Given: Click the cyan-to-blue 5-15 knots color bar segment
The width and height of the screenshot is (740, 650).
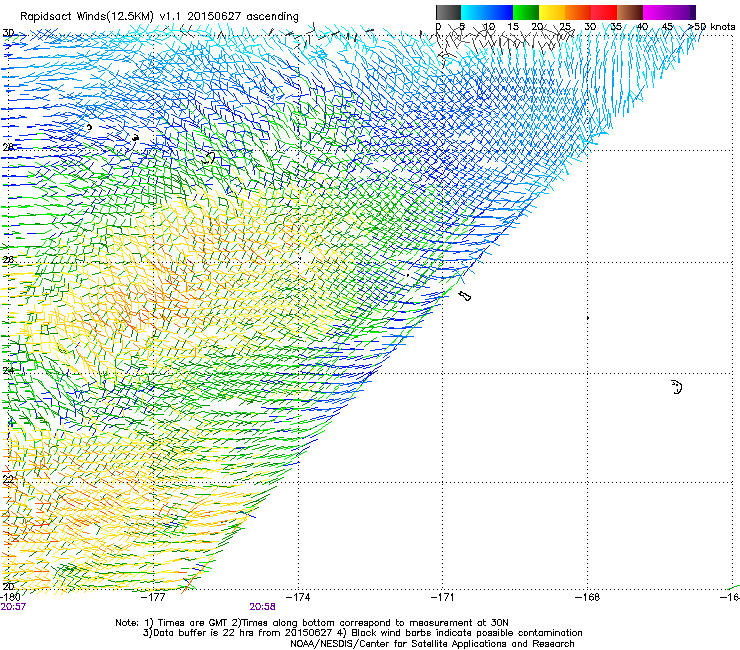Looking at the screenshot, I should pos(487,12).
